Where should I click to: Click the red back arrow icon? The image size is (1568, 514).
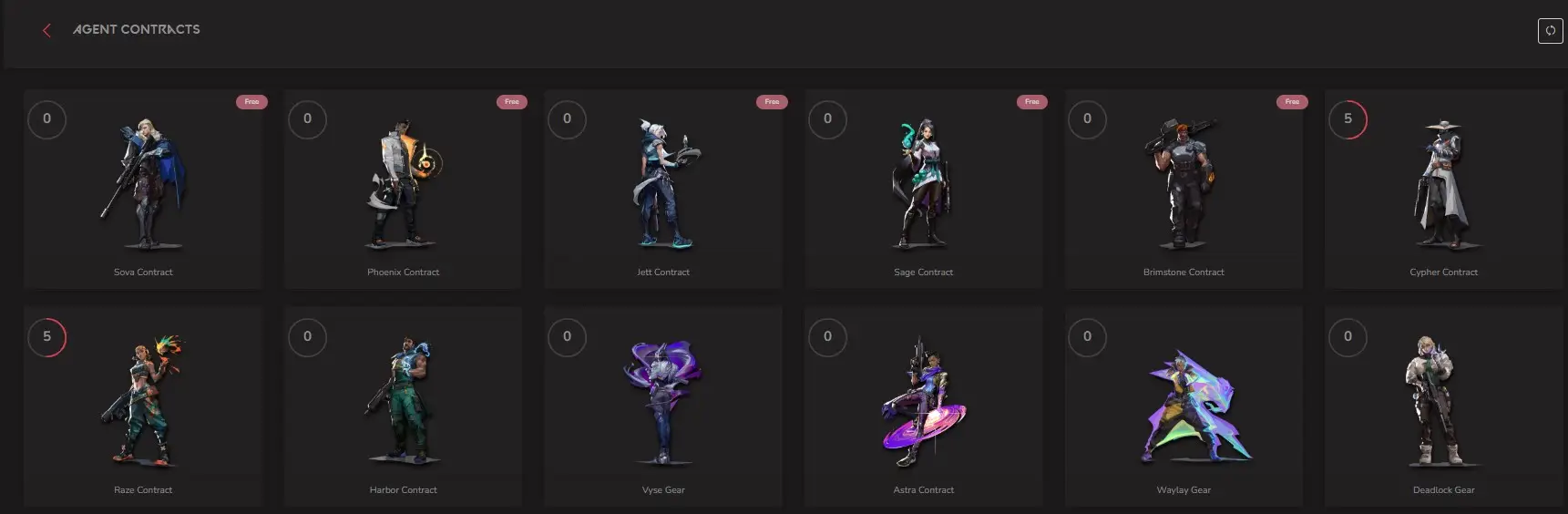(46, 30)
